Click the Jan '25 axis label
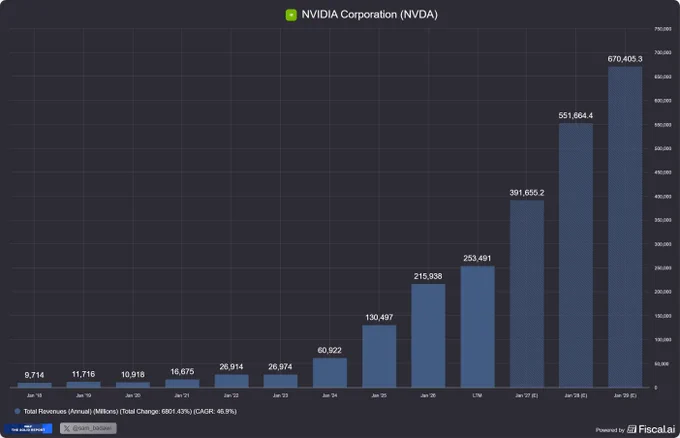This screenshot has height=438, width=680. pos(379,396)
